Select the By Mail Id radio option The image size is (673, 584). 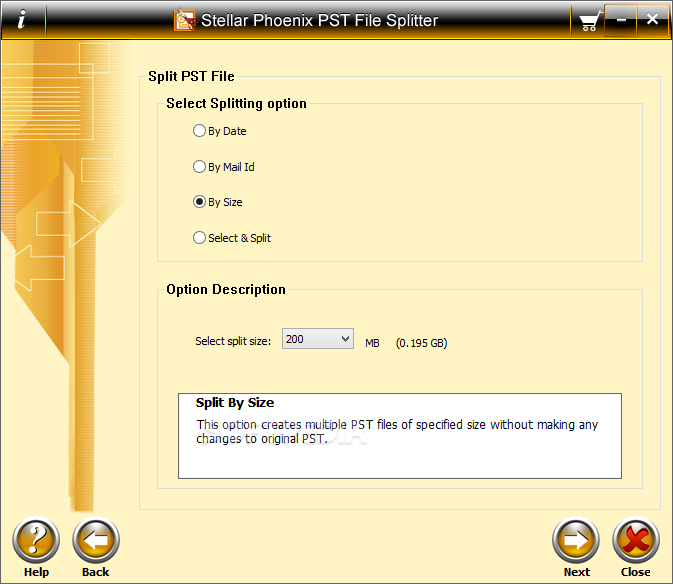point(224,166)
